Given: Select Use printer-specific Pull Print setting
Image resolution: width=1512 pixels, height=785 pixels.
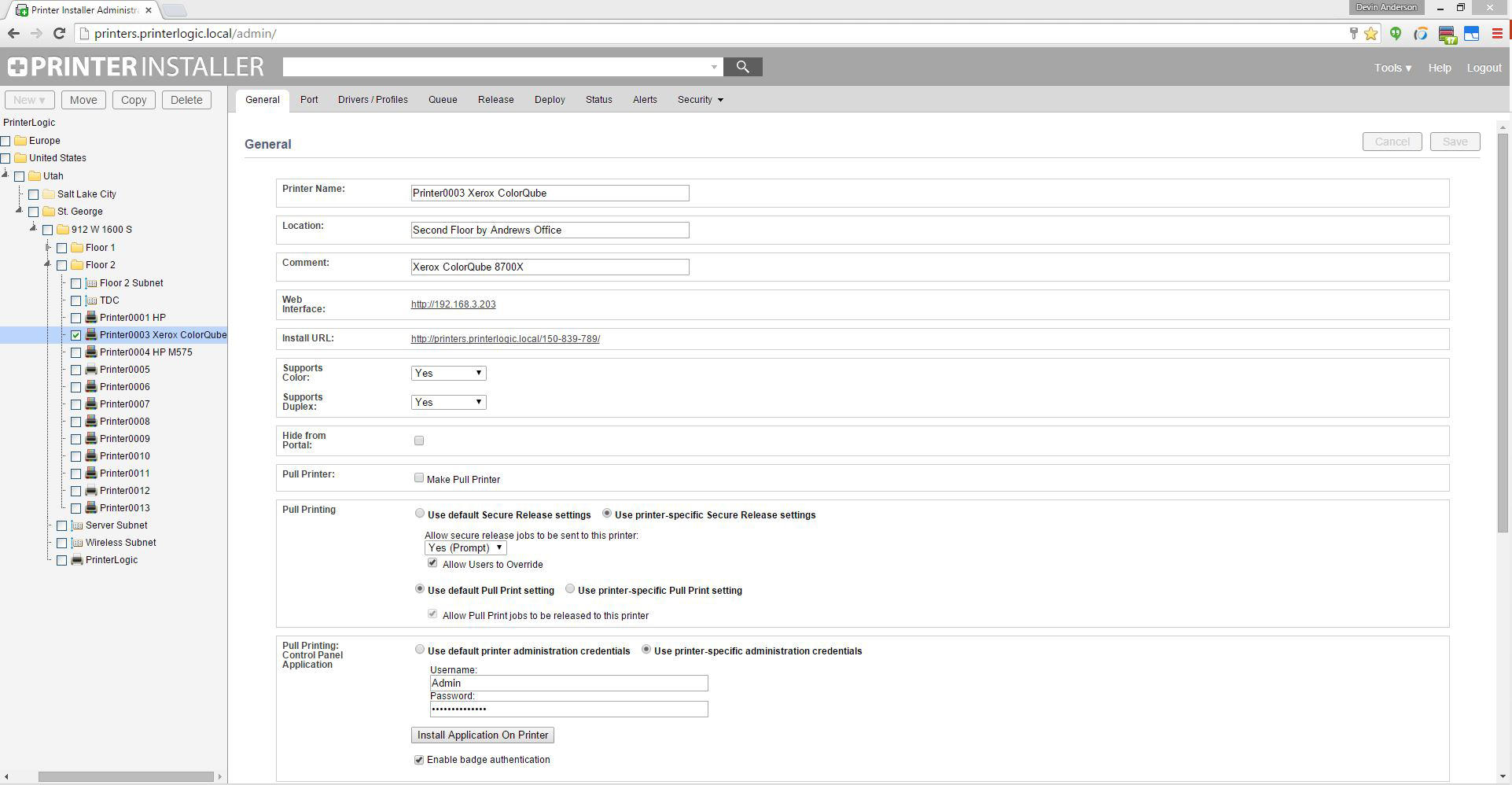Looking at the screenshot, I should click(570, 589).
